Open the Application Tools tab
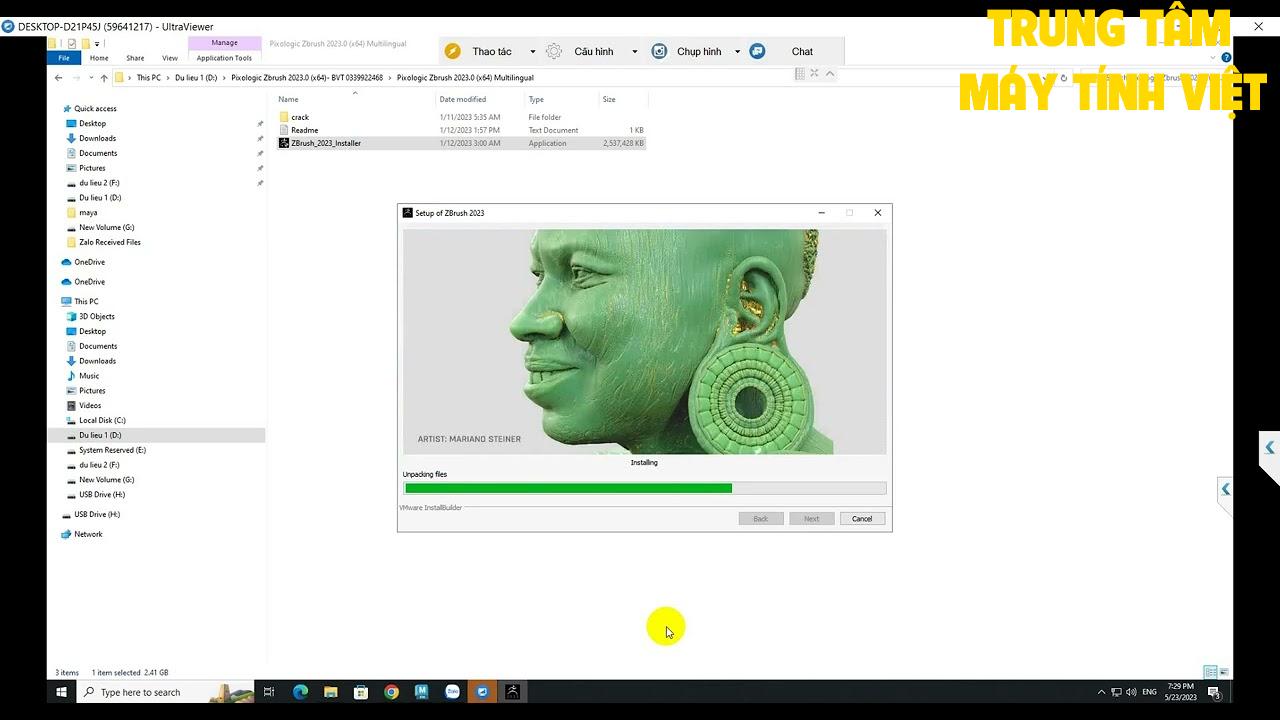1280x720 pixels. point(224,58)
